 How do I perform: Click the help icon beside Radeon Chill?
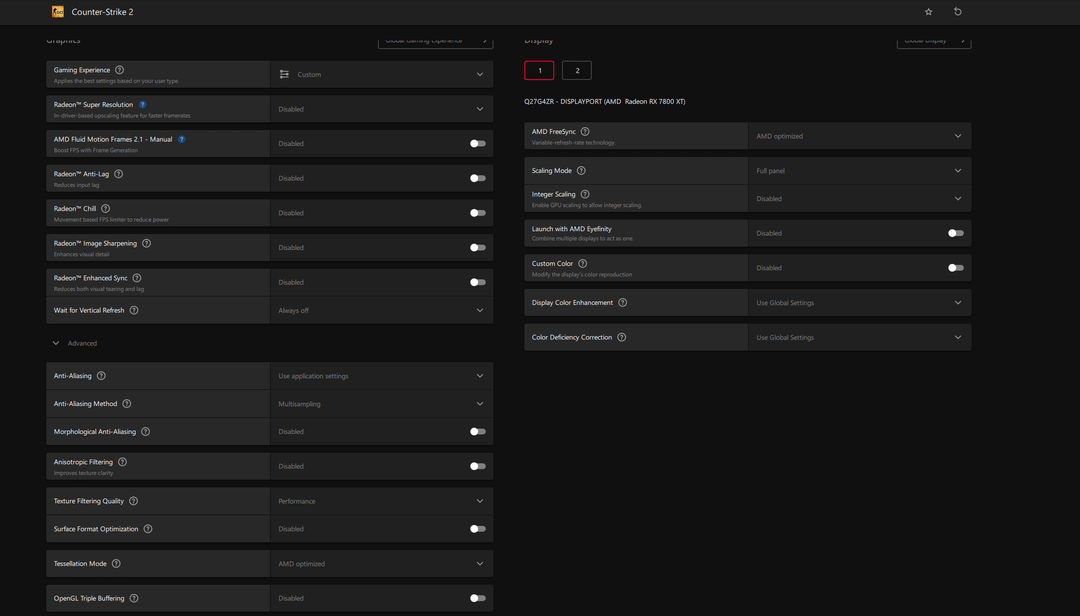[x=106, y=209]
